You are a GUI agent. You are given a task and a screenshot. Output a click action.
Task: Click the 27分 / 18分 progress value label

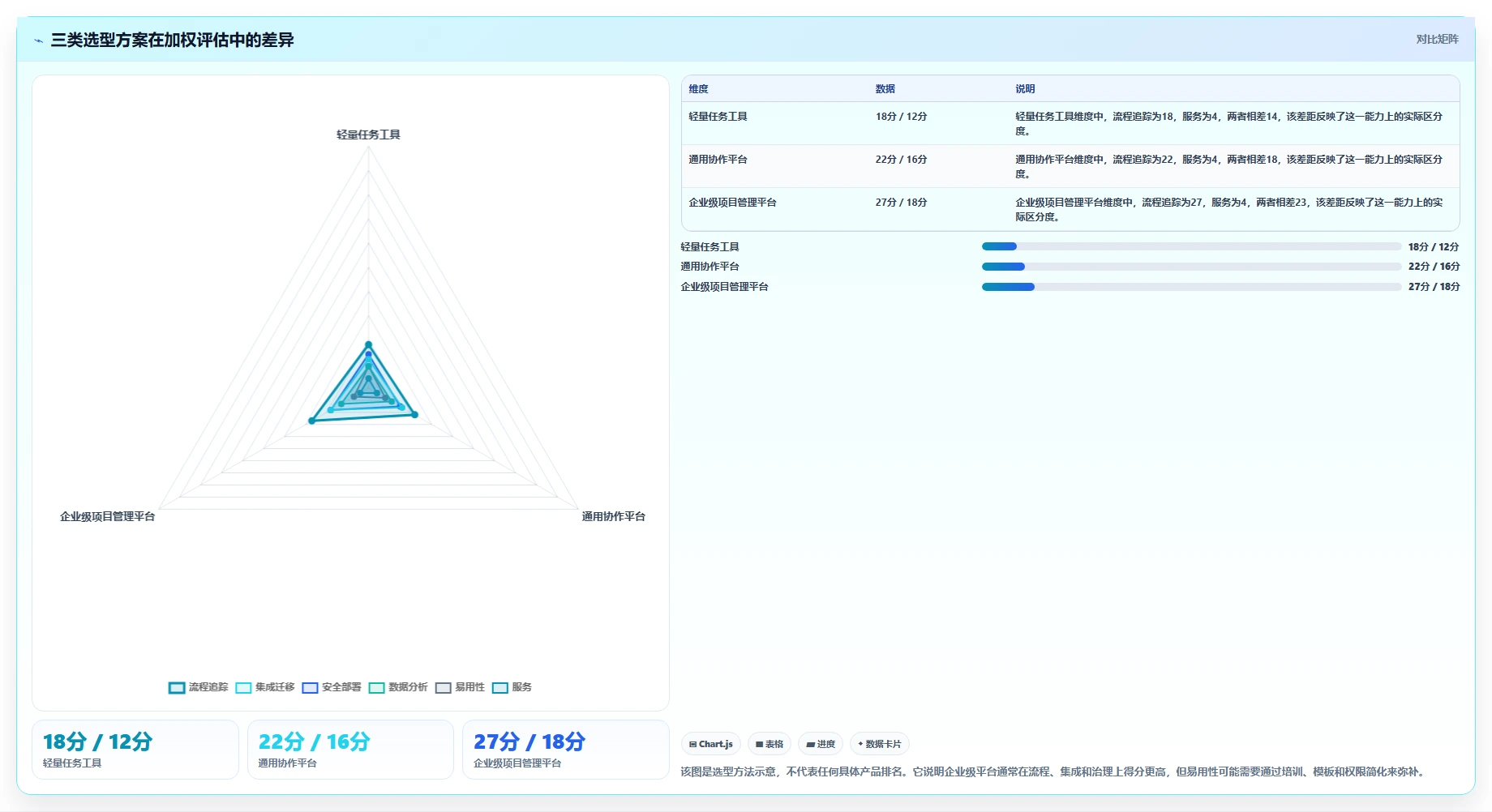coord(1434,287)
